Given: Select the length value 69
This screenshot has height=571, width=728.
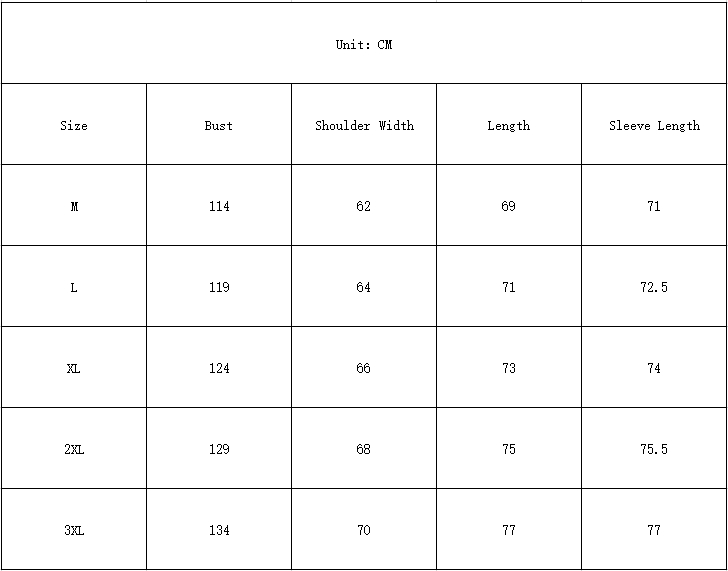Looking at the screenshot, I should [x=509, y=207].
